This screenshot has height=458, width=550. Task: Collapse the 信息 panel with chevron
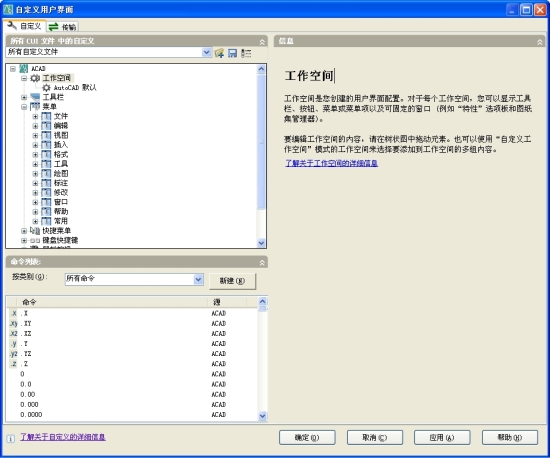click(540, 42)
